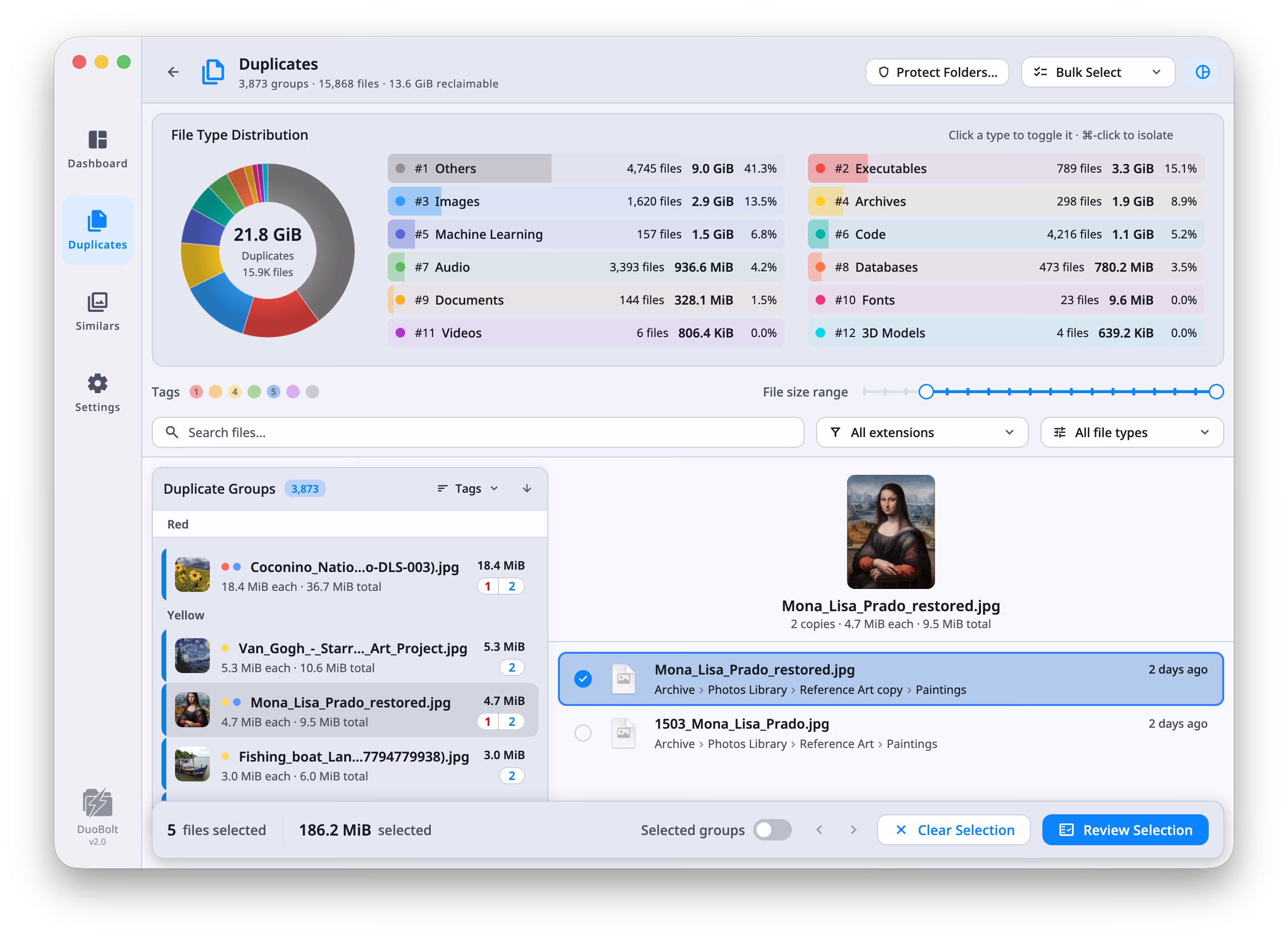
Task: Click the Duplicates header documents icon
Action: point(213,72)
